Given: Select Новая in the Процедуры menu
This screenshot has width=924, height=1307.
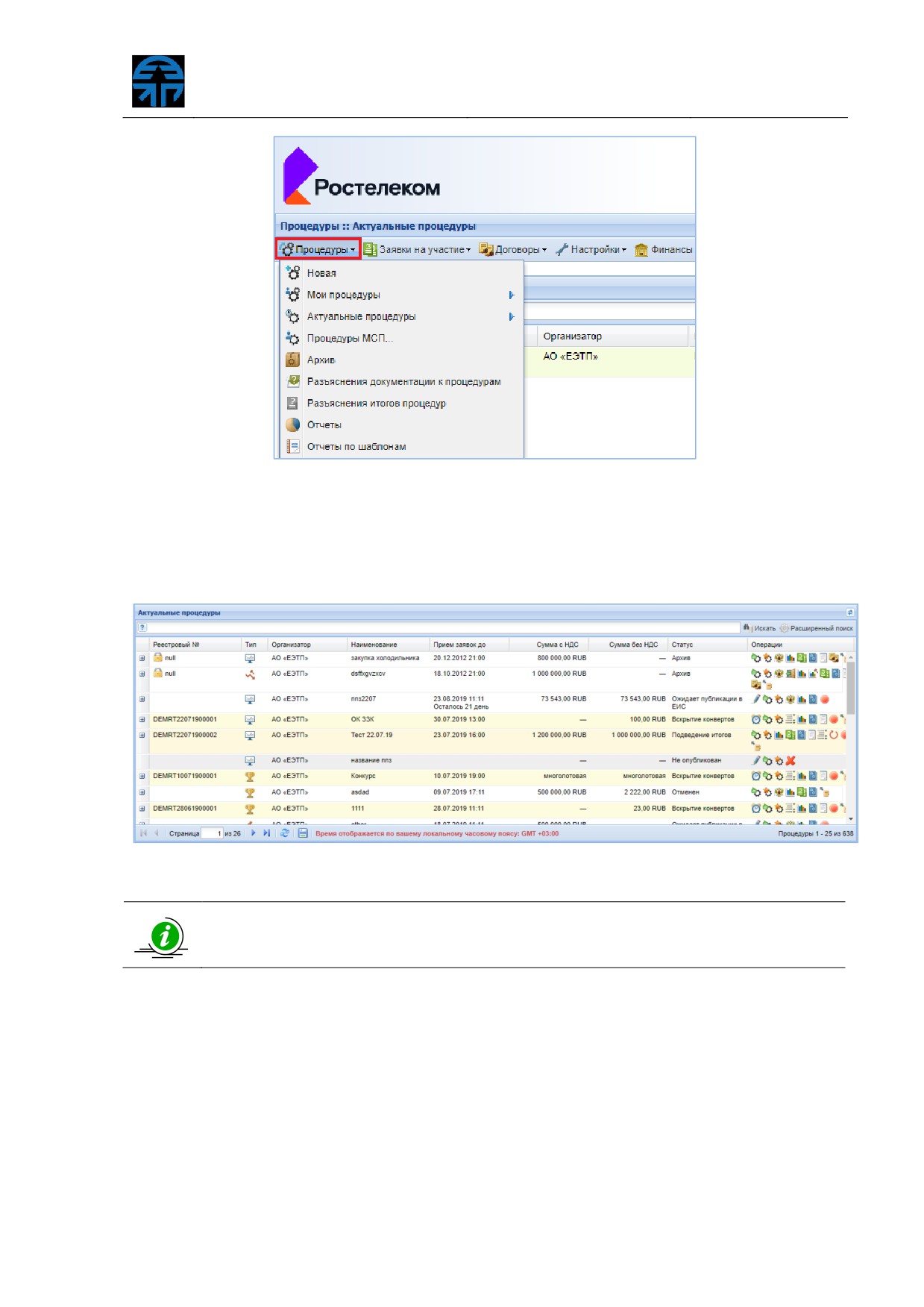Looking at the screenshot, I should point(402,273).
